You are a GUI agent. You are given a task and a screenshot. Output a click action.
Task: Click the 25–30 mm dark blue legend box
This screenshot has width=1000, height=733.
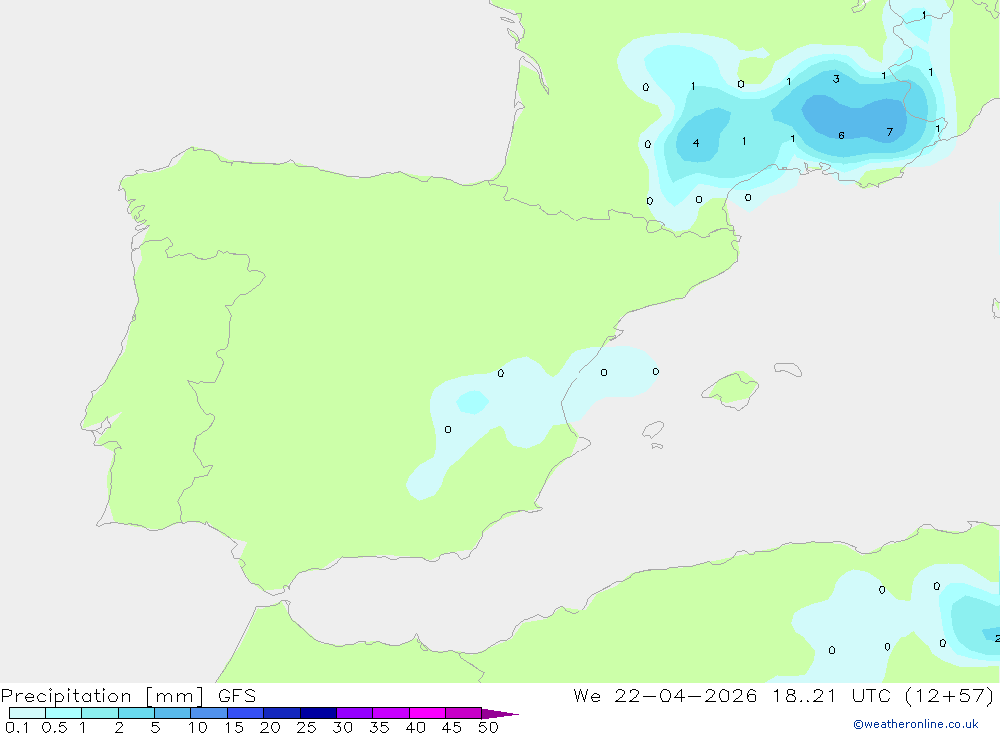(x=318, y=713)
